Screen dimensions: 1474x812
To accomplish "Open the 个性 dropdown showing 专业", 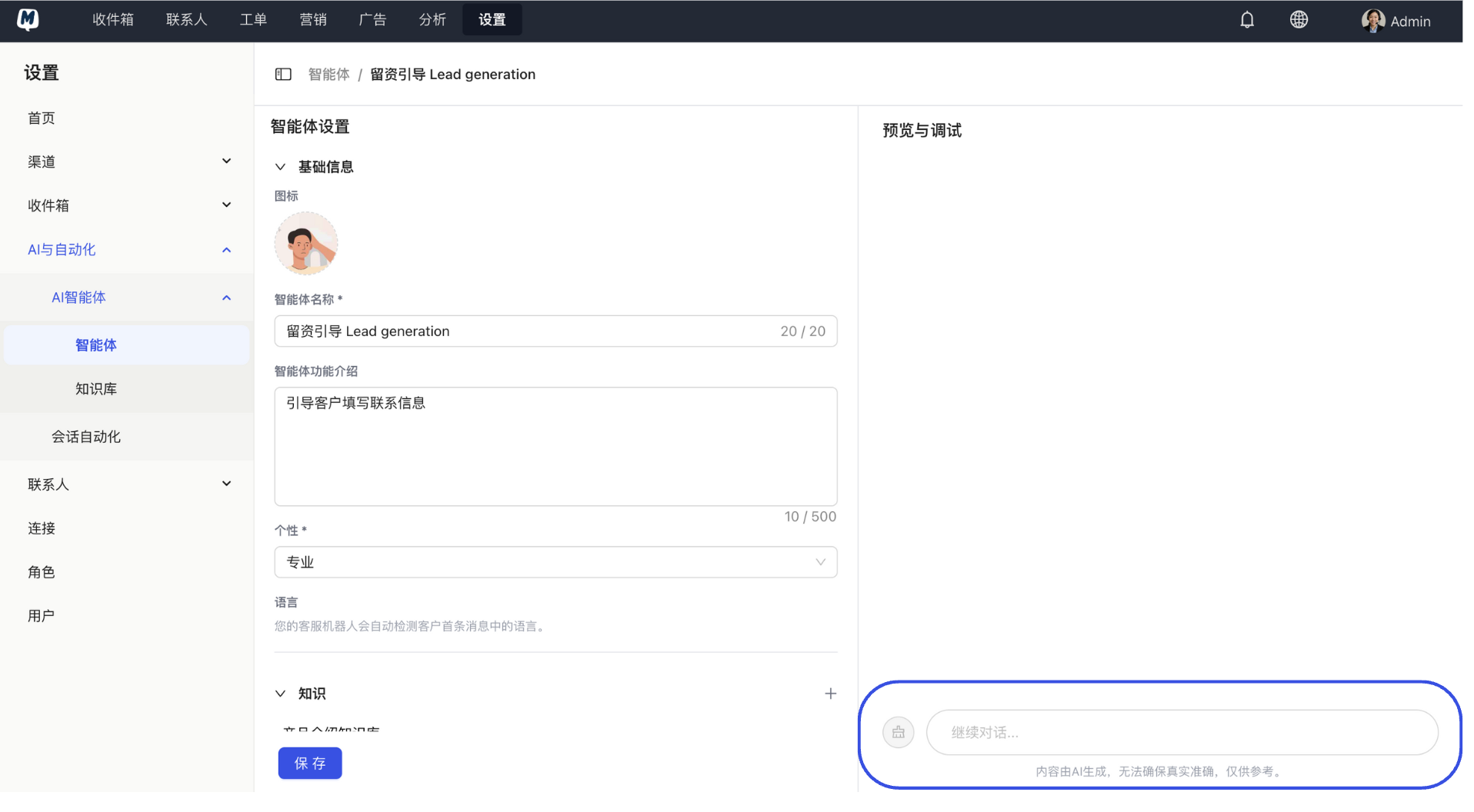I will point(555,562).
